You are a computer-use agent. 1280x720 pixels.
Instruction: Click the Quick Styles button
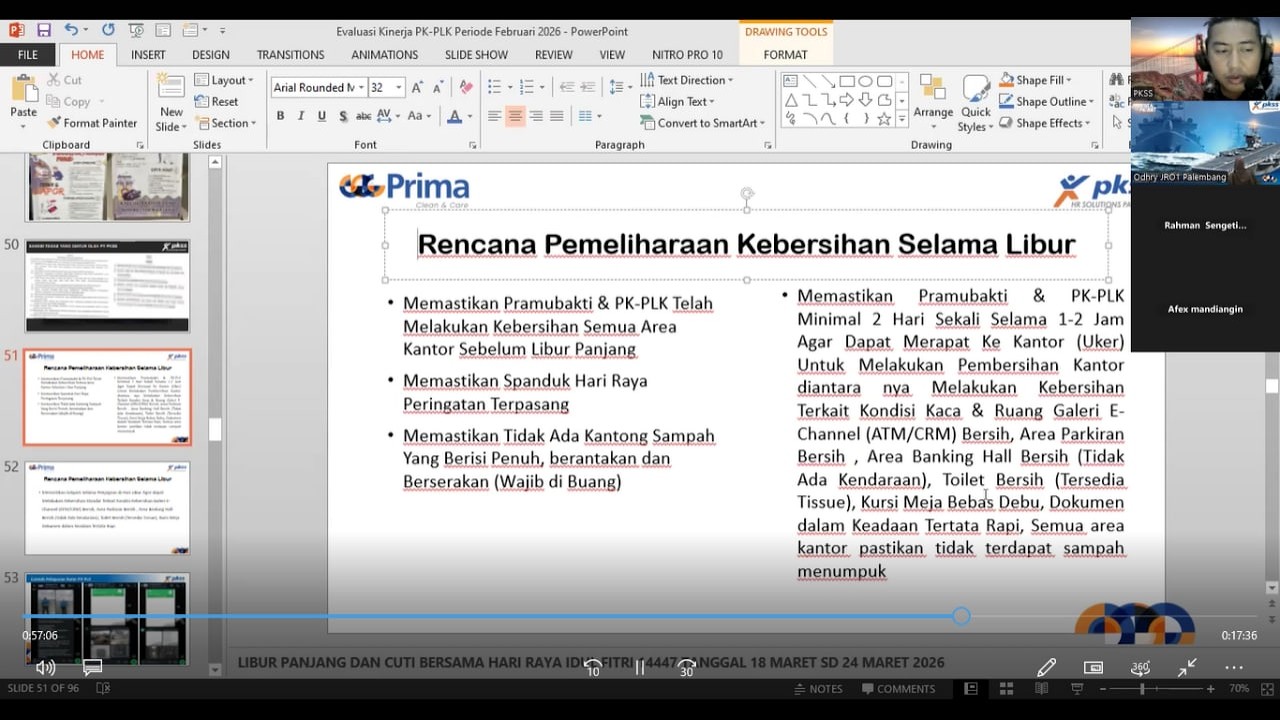point(974,103)
